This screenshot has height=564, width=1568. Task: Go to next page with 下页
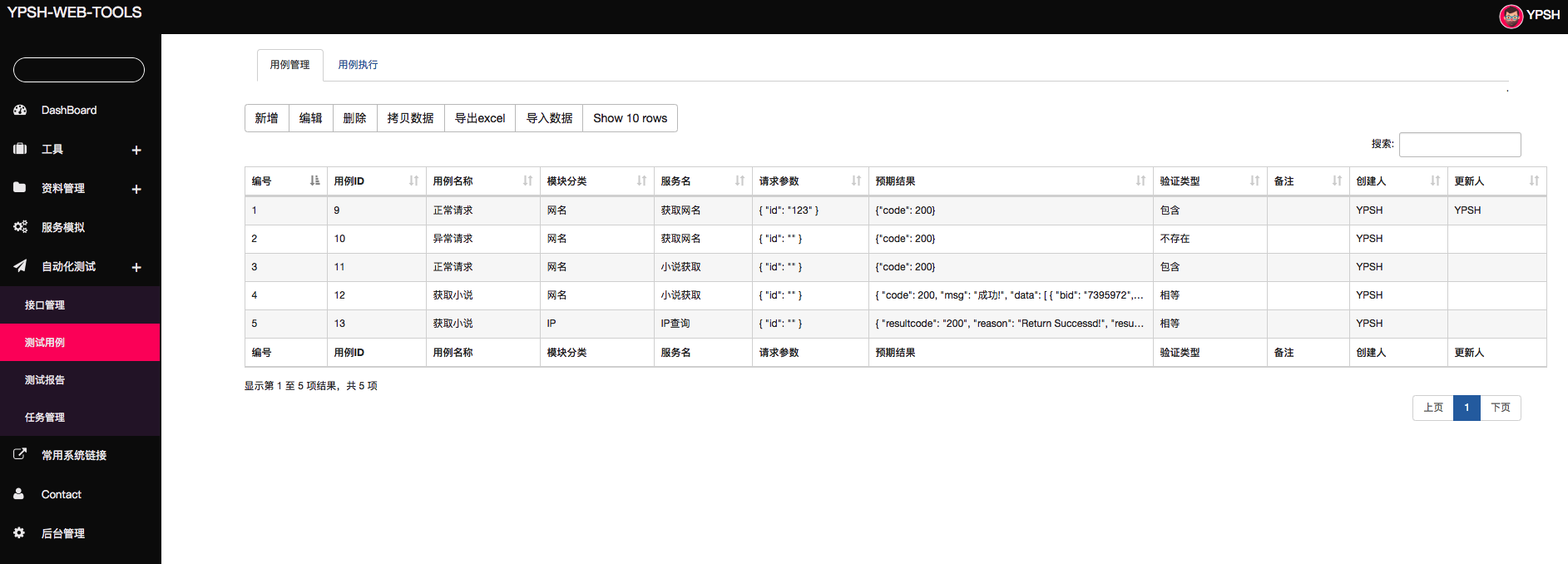click(x=1501, y=408)
